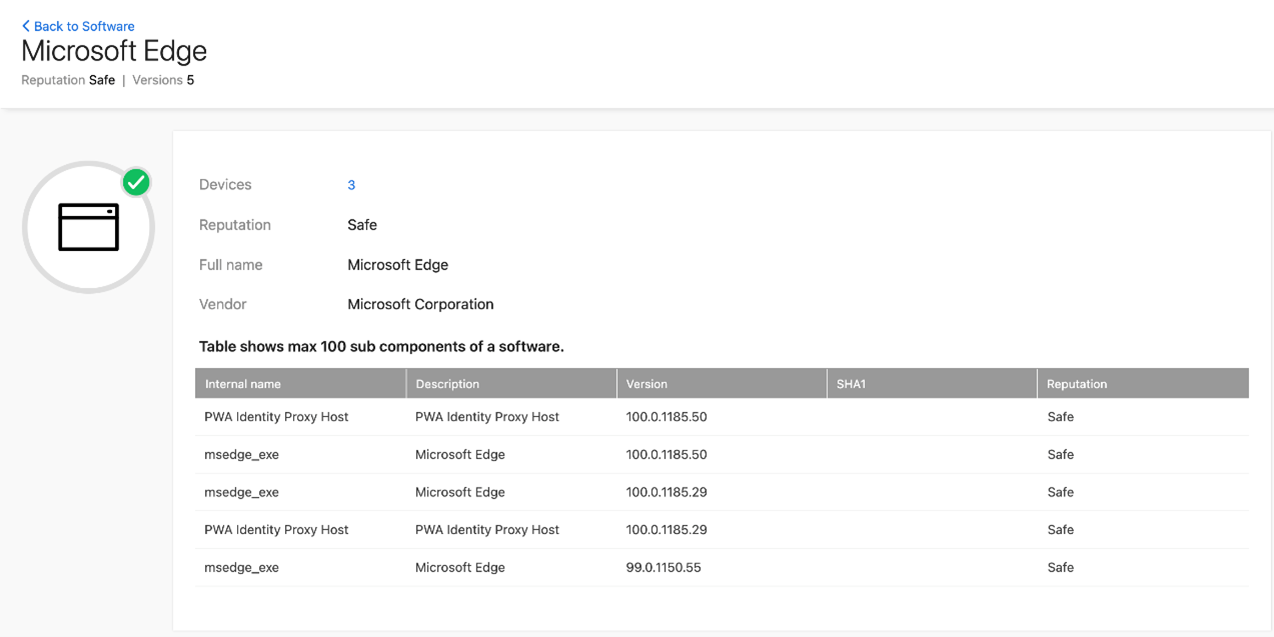Screen dimensions: 1274x637
Task: Click version 100.0.1185.50 in the msedge_exe row
Action: tap(666, 454)
